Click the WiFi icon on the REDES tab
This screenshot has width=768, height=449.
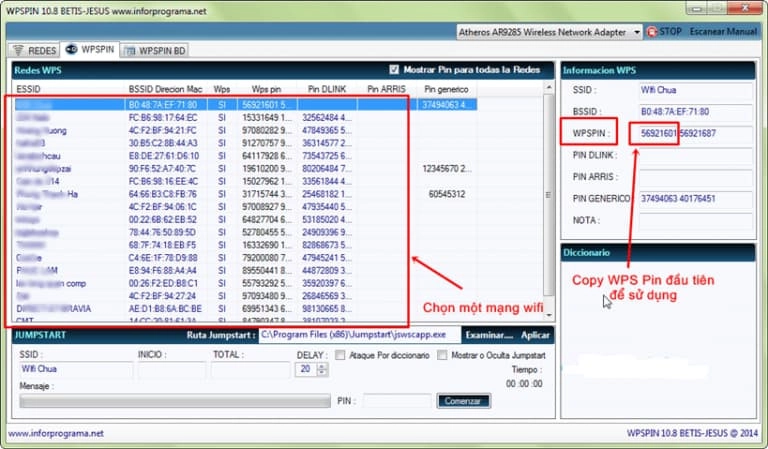[x=18, y=50]
